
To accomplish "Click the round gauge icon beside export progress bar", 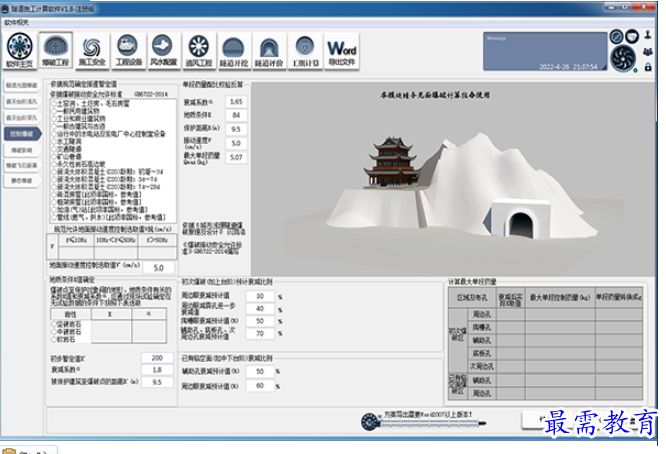I will pos(370,422).
